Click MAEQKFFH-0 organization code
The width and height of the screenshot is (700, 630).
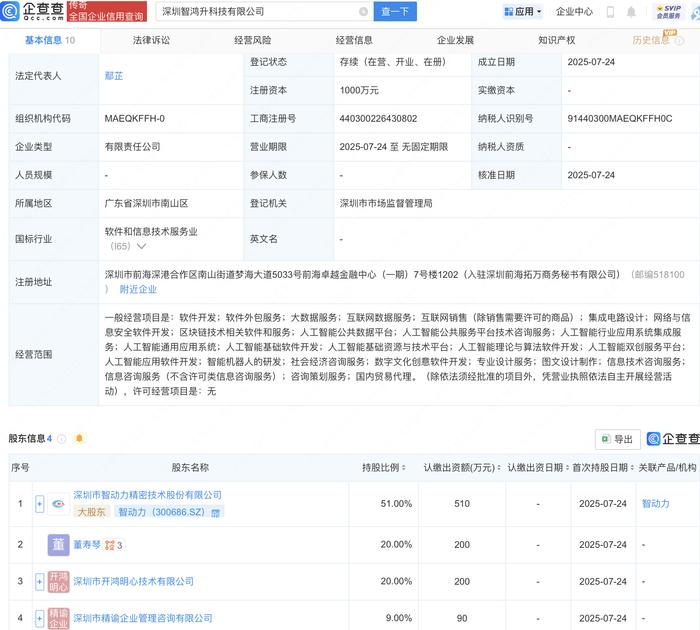point(134,118)
